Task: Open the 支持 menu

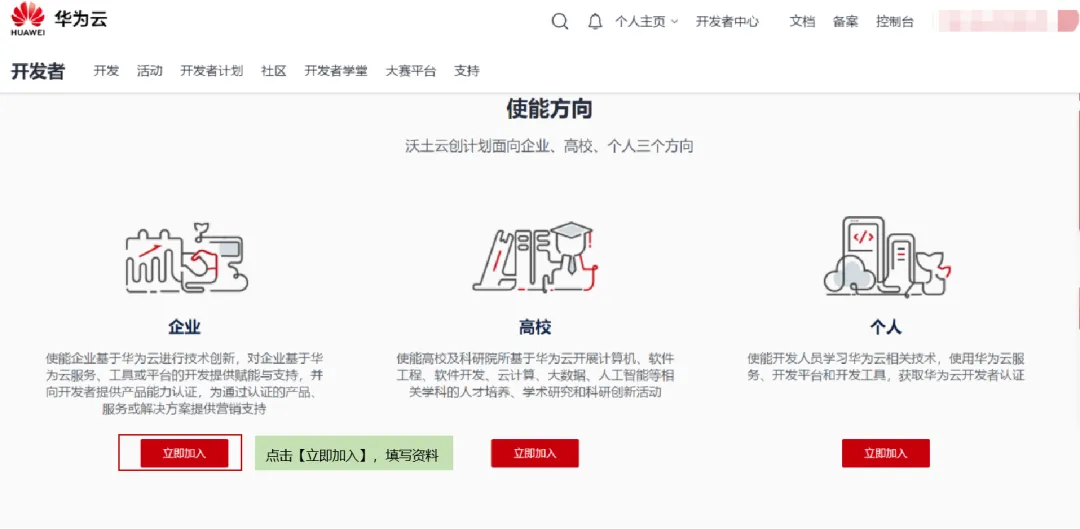Action: 466,71
